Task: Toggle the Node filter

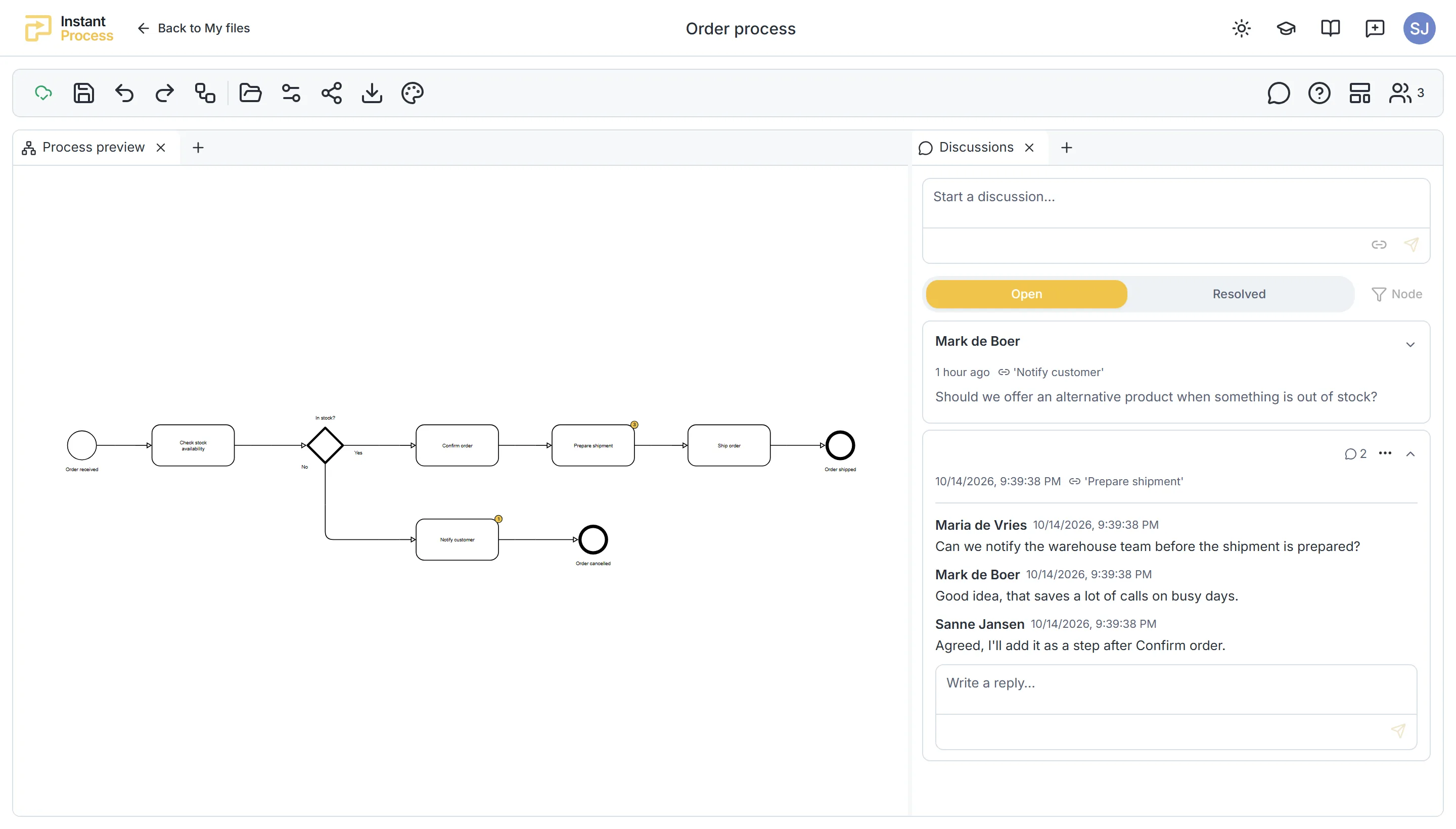Action: pyautogui.click(x=1397, y=294)
